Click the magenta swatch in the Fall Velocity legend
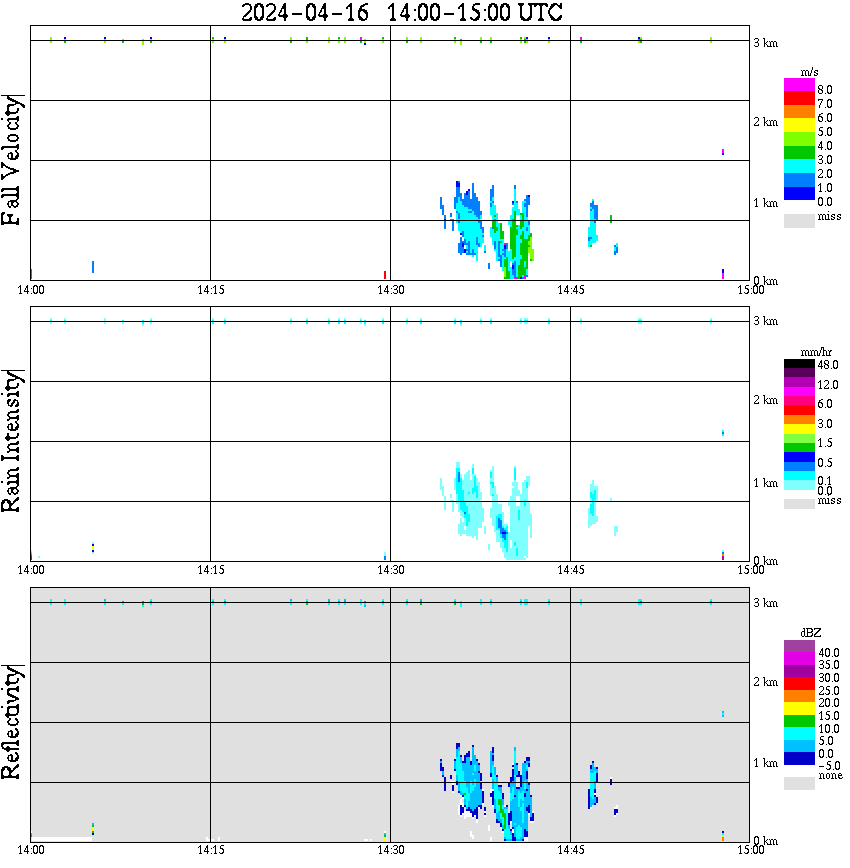Screen dimensions: 850x868 [799, 85]
